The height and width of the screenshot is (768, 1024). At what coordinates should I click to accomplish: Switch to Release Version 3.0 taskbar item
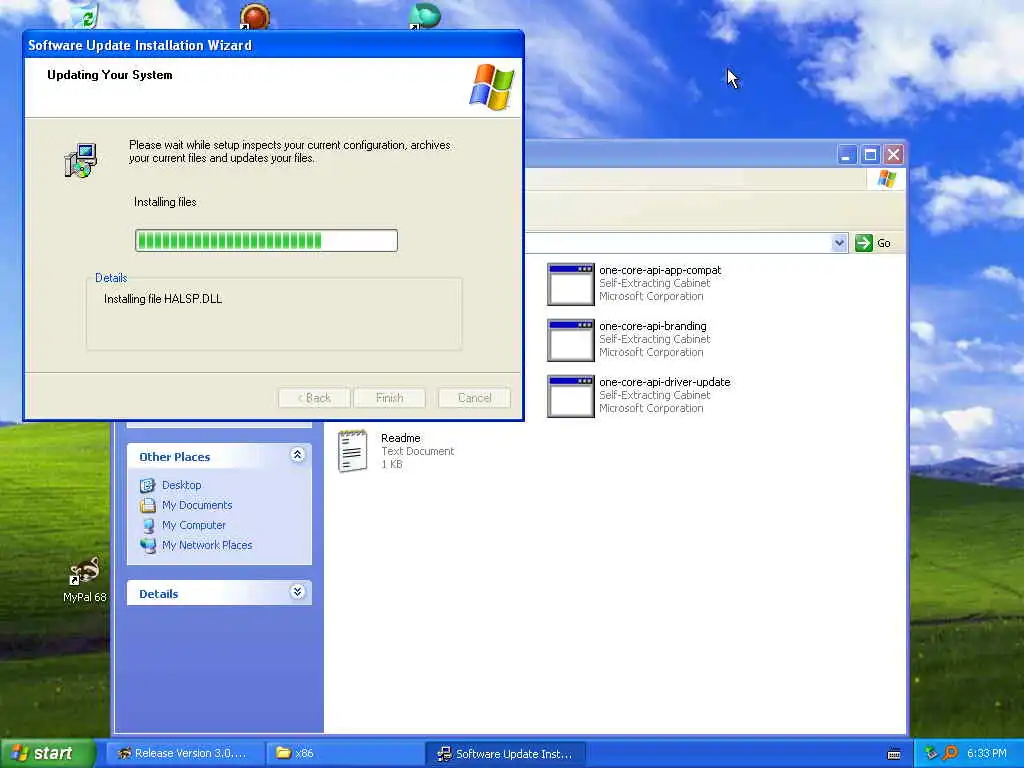tap(186, 754)
